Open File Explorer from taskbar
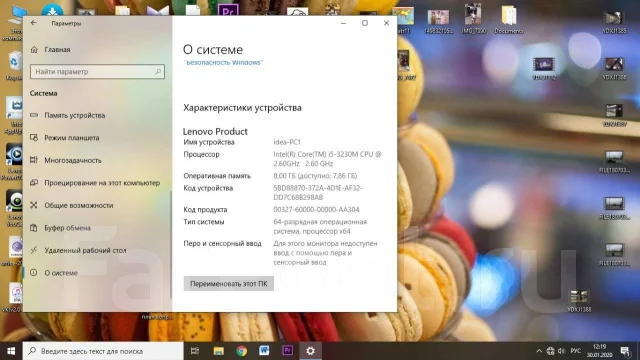Image resolution: width=640 pixels, height=360 pixels. (219, 351)
